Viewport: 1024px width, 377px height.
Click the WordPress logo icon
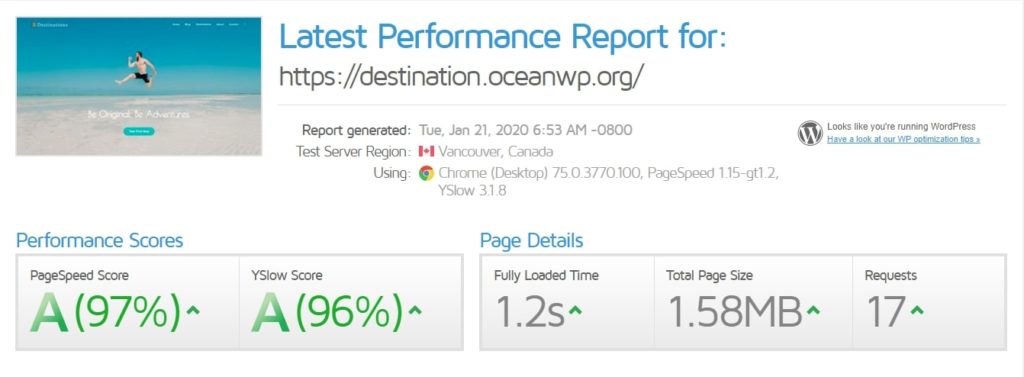tap(810, 133)
